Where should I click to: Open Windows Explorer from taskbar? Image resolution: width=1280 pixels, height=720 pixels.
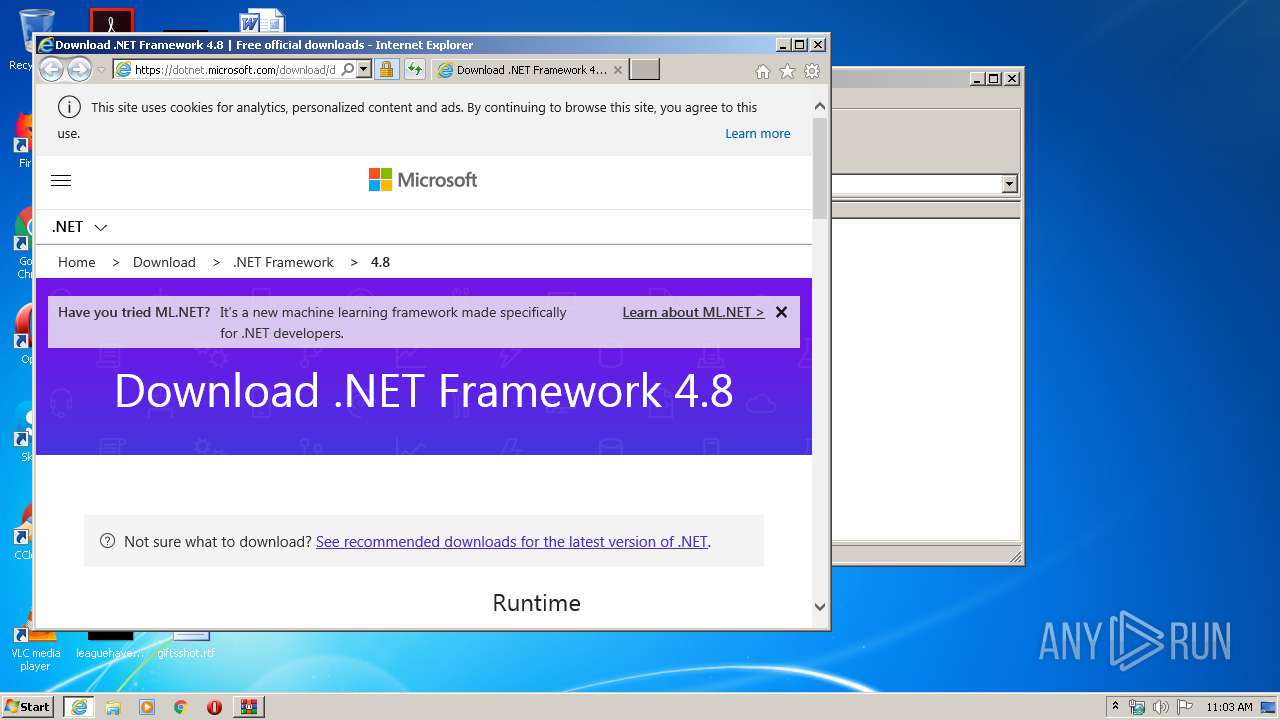tap(113, 707)
